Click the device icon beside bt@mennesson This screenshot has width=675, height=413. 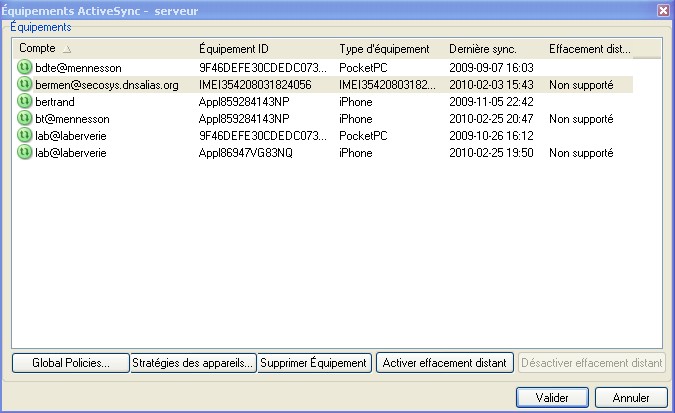(25, 119)
